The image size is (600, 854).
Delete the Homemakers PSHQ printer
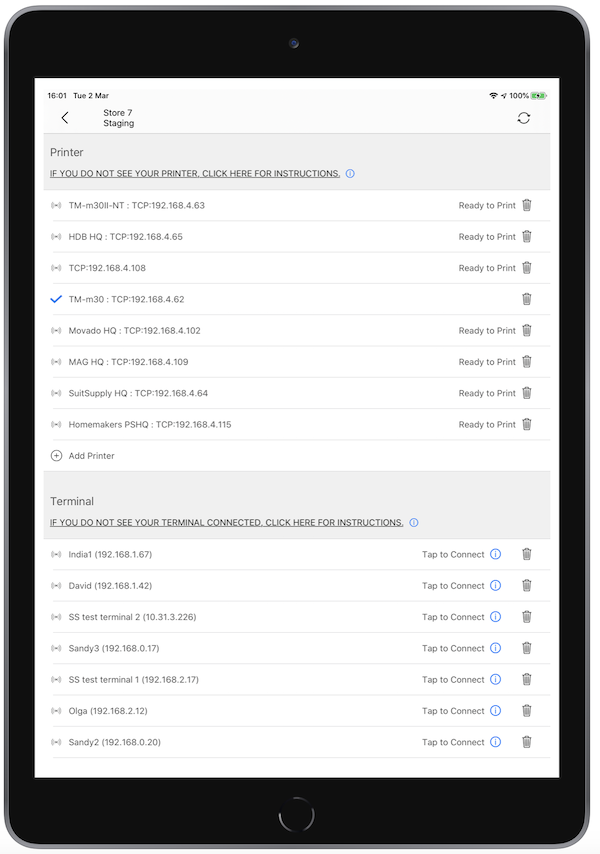pos(526,424)
